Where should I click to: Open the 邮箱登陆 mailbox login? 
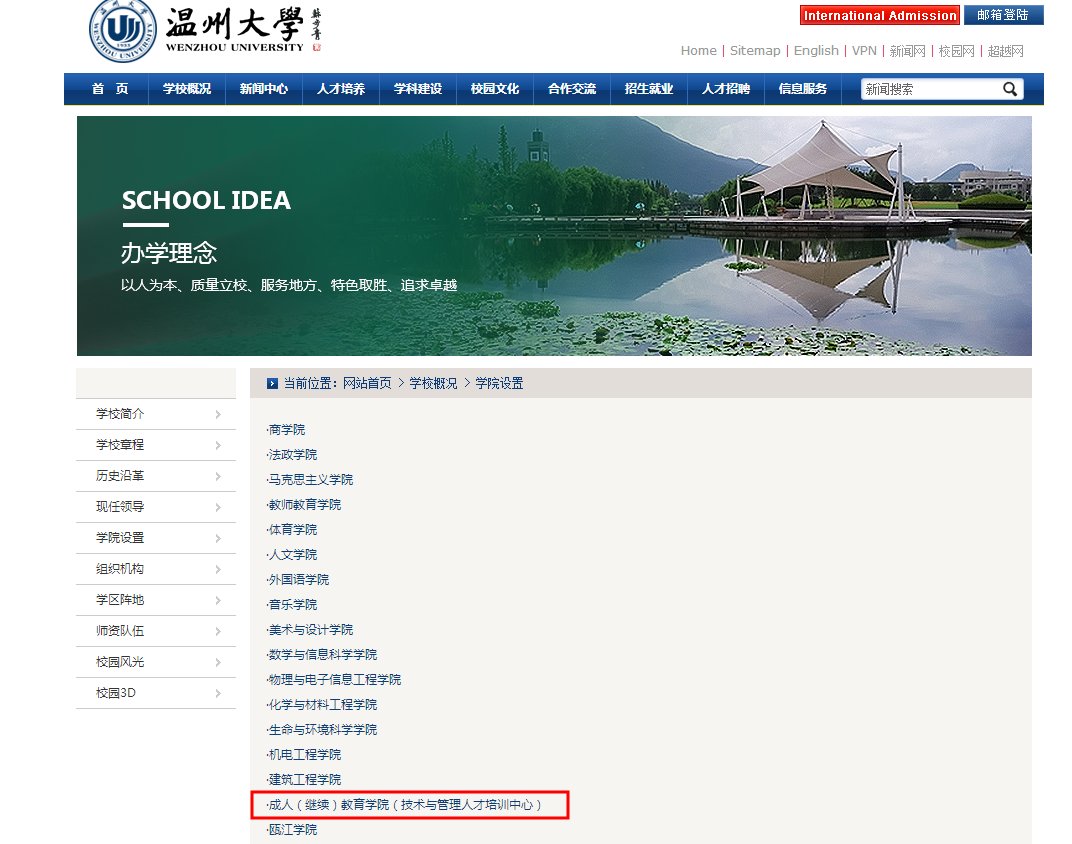[x=1003, y=15]
